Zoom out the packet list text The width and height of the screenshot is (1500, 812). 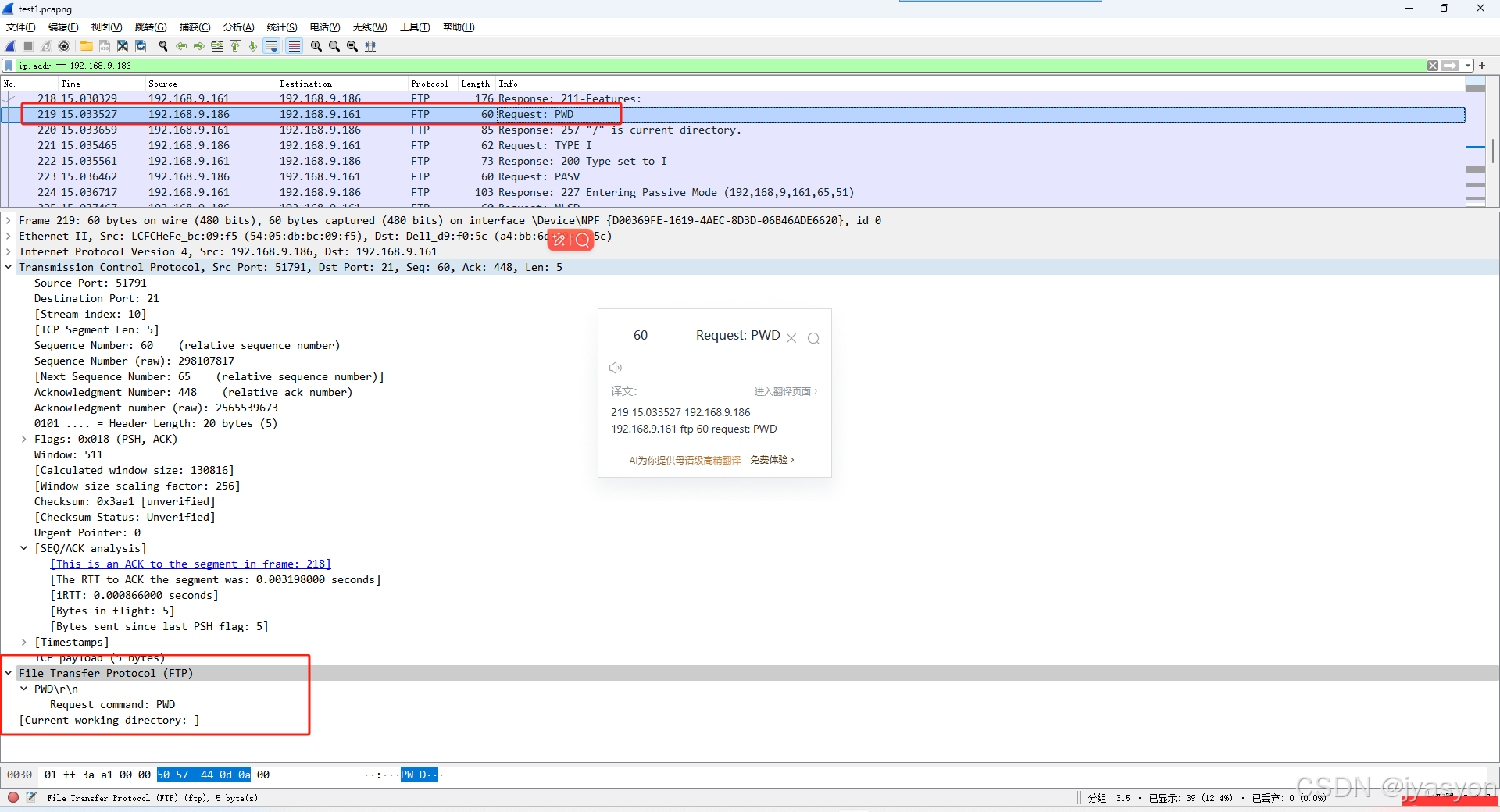(x=334, y=46)
